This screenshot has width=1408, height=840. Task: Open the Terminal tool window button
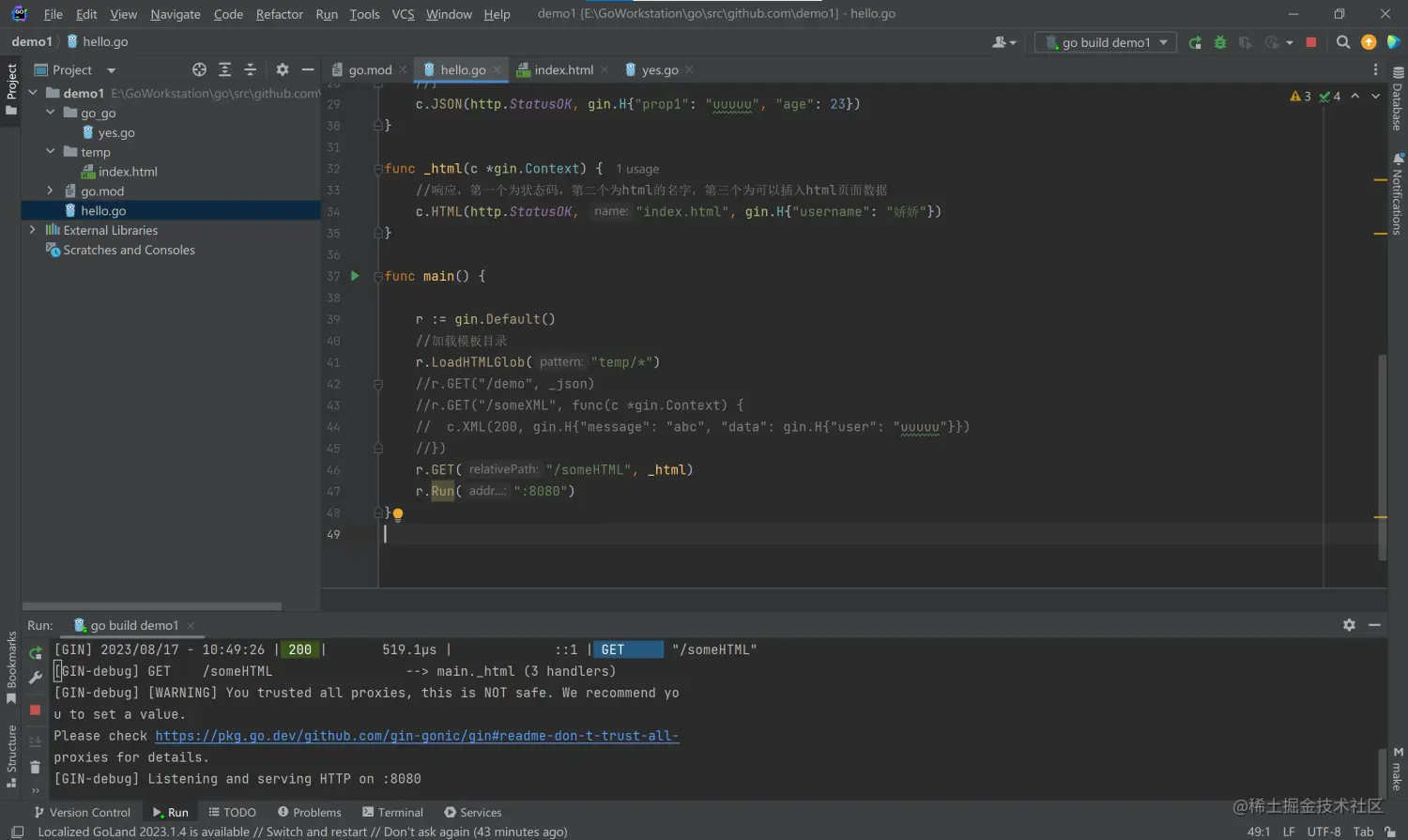[x=391, y=812]
